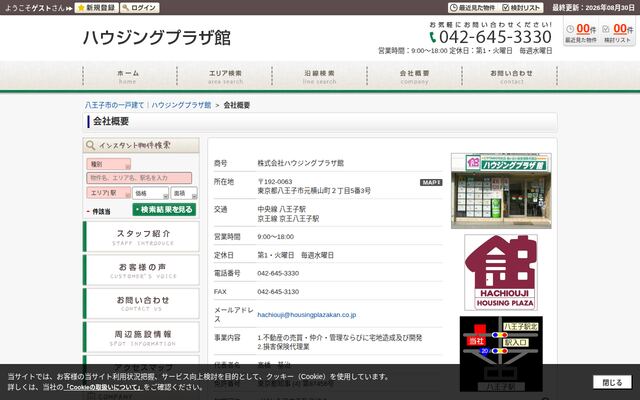
Task: Click the ログイン button
Action: (140, 8)
